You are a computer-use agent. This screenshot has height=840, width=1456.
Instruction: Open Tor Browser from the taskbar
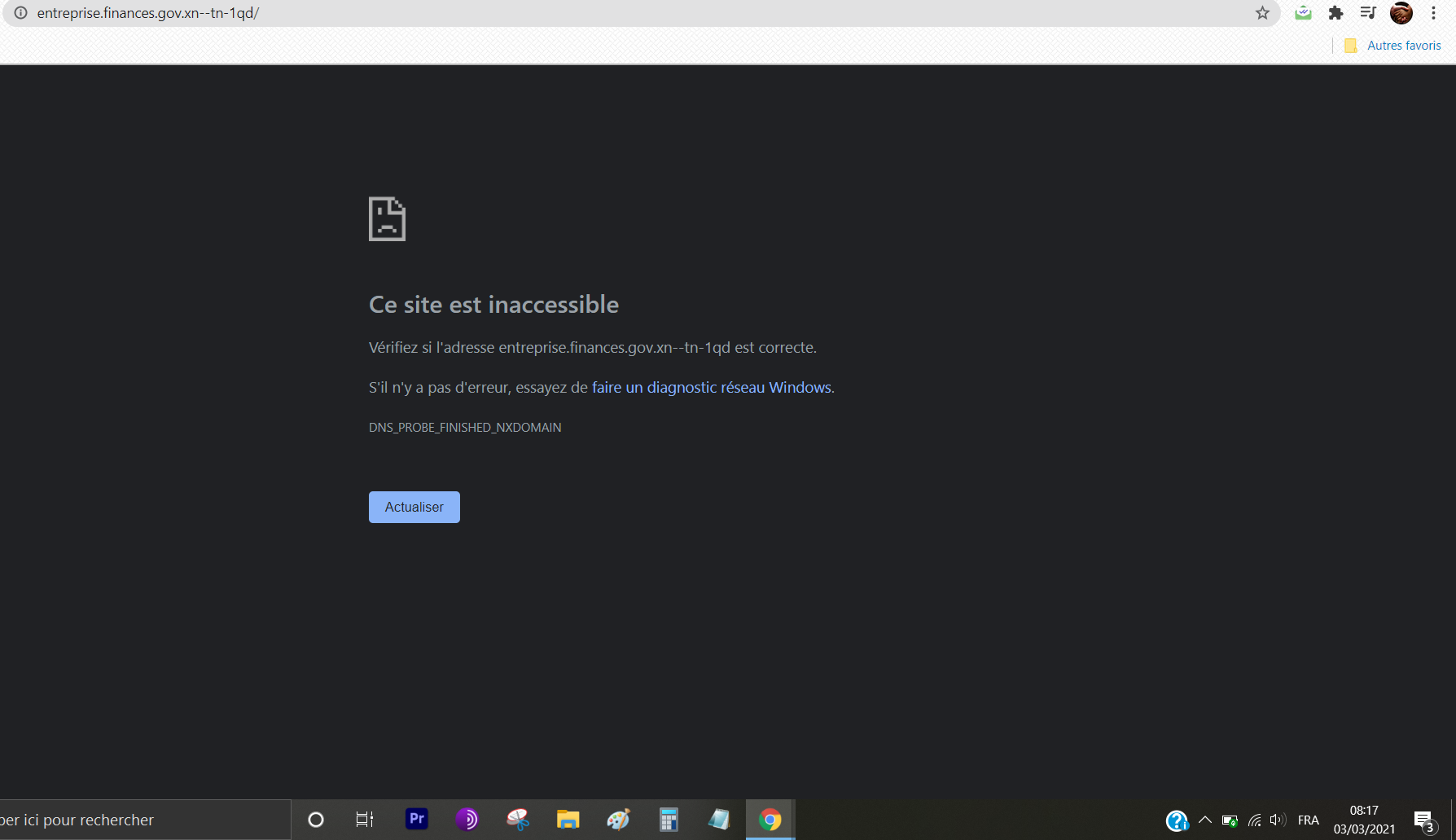coord(467,819)
